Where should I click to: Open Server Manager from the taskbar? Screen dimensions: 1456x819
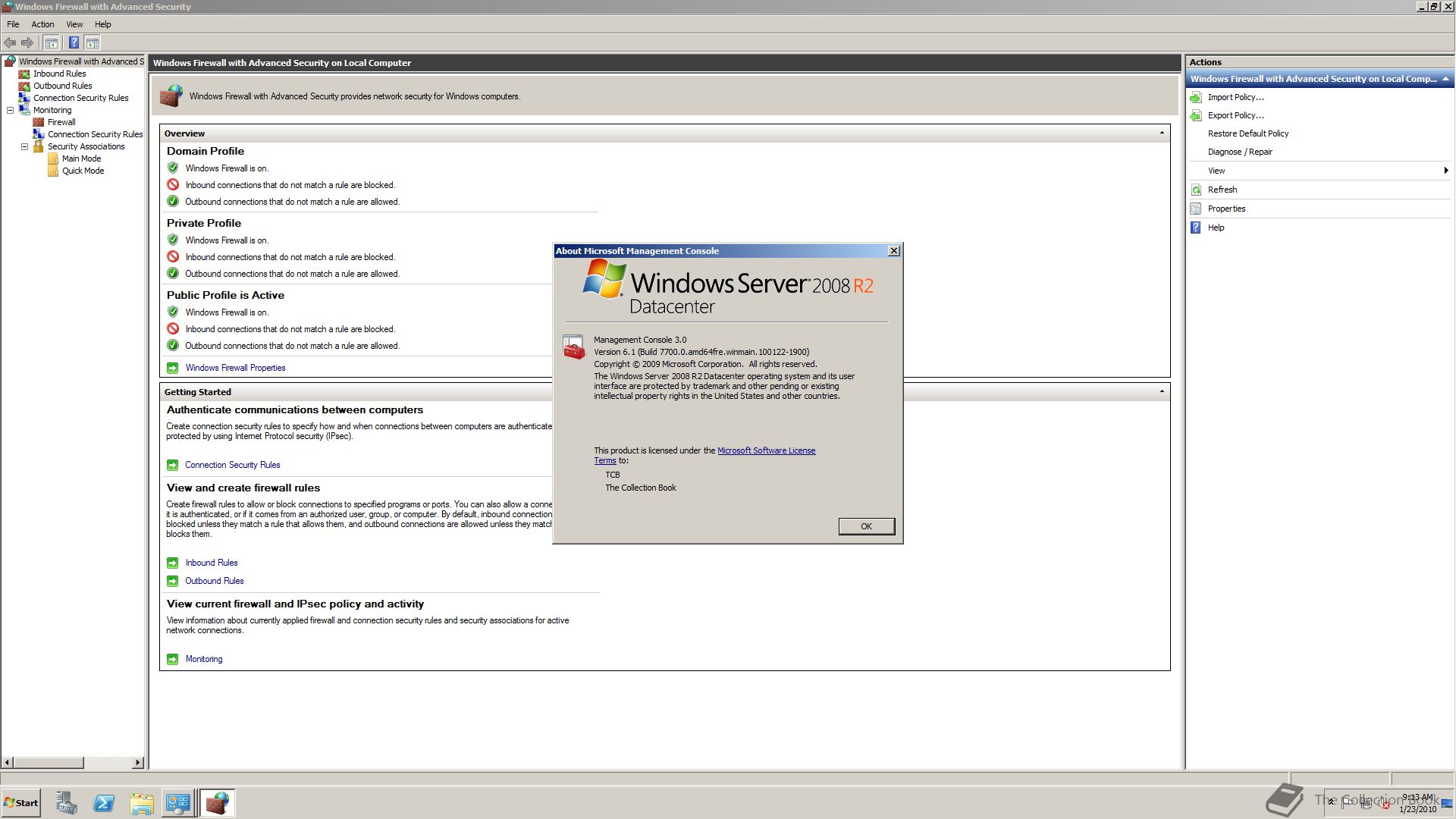tap(67, 803)
